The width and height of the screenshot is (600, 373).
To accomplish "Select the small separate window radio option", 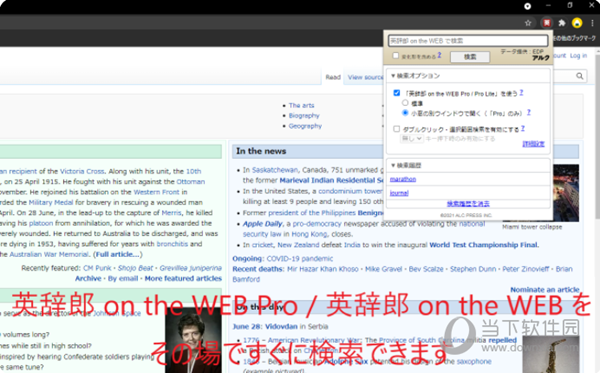I will pyautogui.click(x=405, y=112).
